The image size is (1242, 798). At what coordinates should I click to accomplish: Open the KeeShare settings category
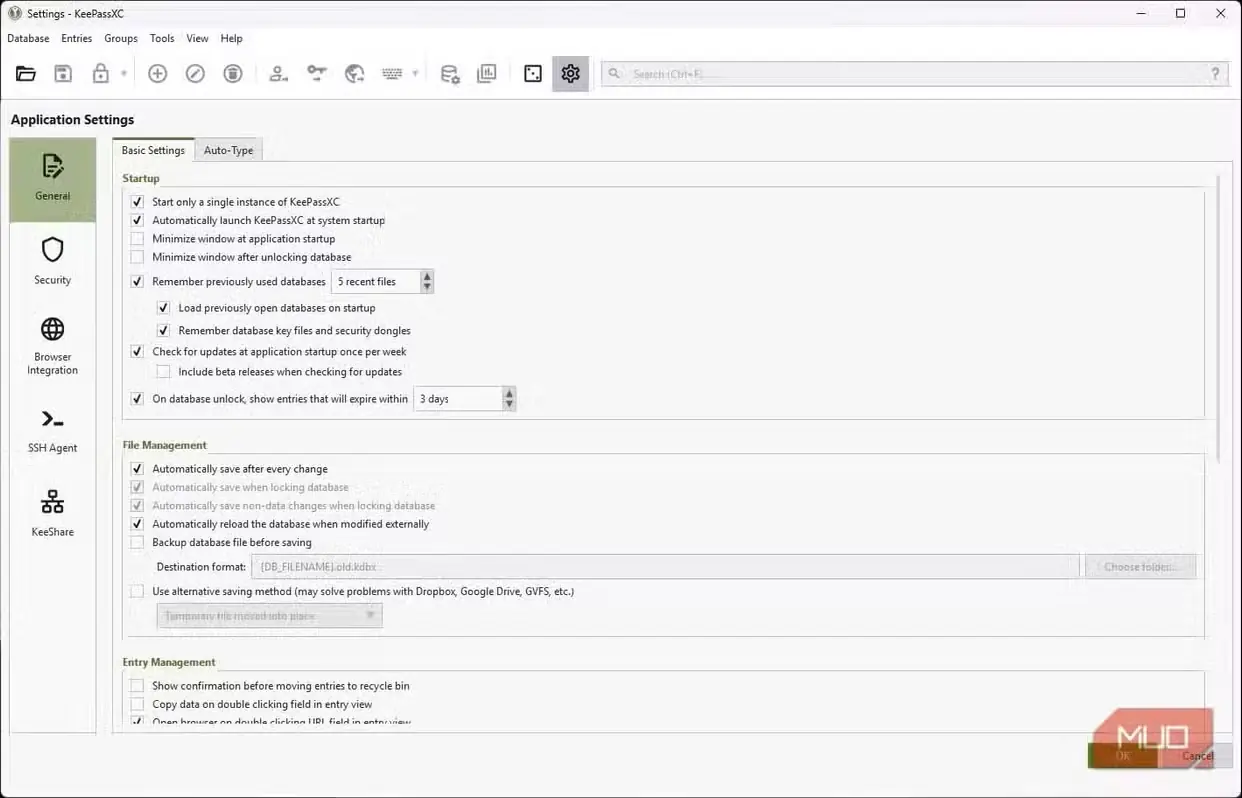coord(53,514)
